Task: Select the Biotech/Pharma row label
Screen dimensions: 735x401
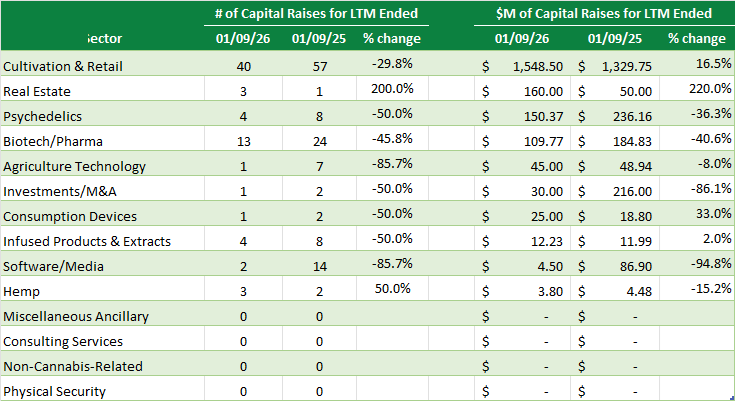Action: 53,141
